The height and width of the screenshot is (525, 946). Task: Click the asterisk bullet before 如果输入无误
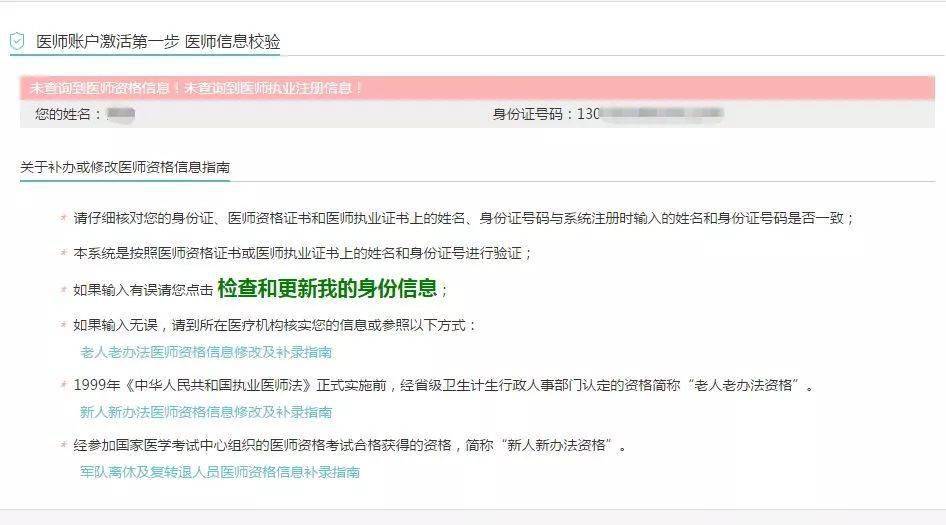(x=63, y=325)
